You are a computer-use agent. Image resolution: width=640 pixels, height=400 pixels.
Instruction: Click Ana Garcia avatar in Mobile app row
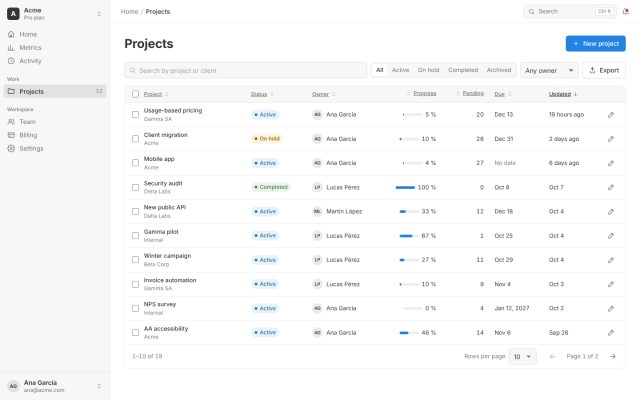317,163
